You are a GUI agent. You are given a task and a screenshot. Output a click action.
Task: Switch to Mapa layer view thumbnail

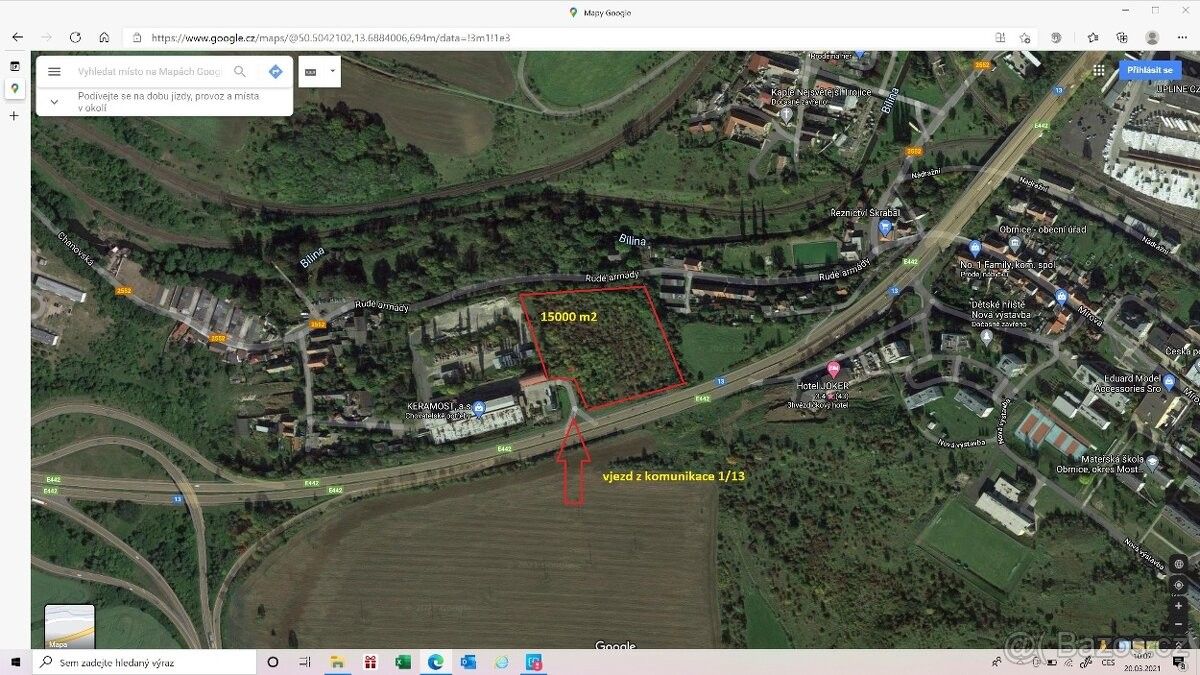pyautogui.click(x=70, y=626)
